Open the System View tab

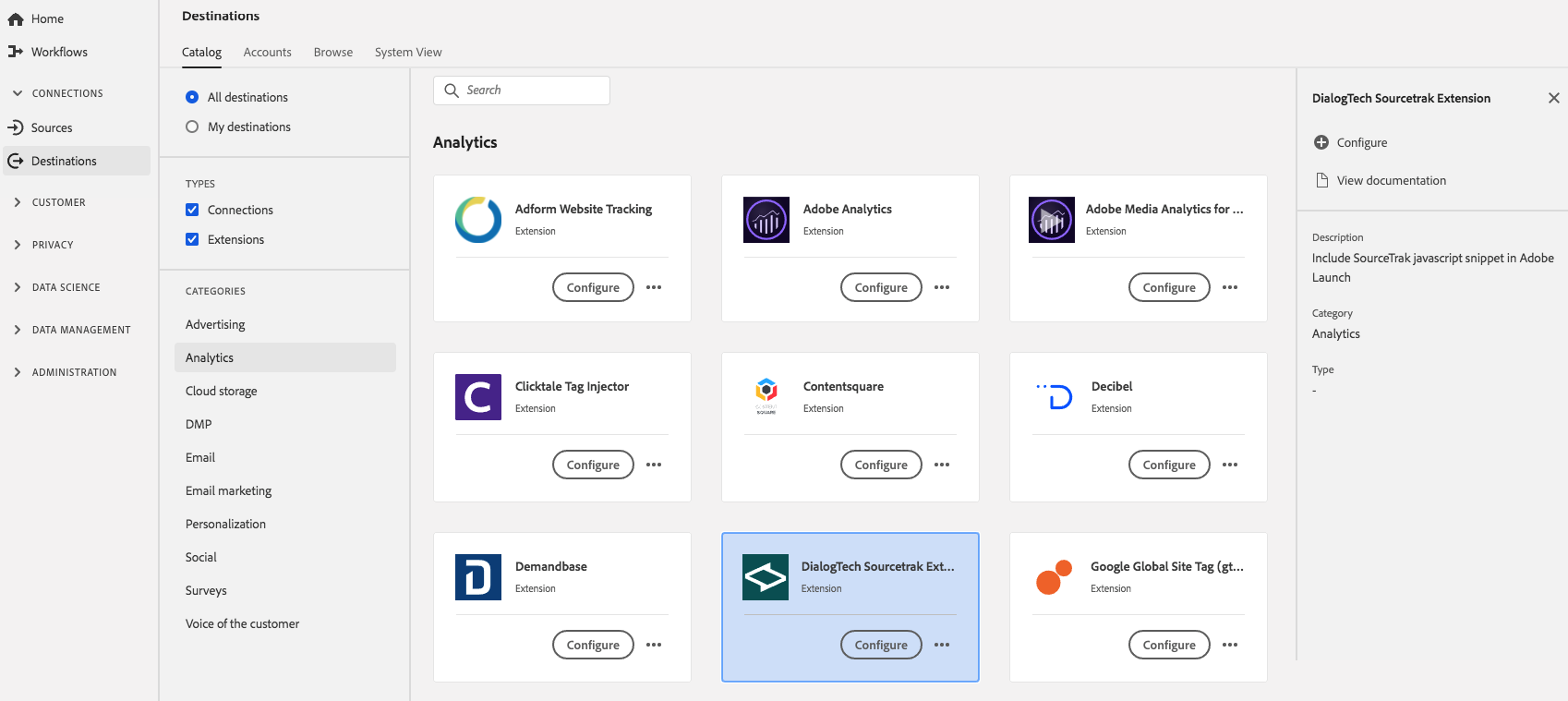pos(408,52)
